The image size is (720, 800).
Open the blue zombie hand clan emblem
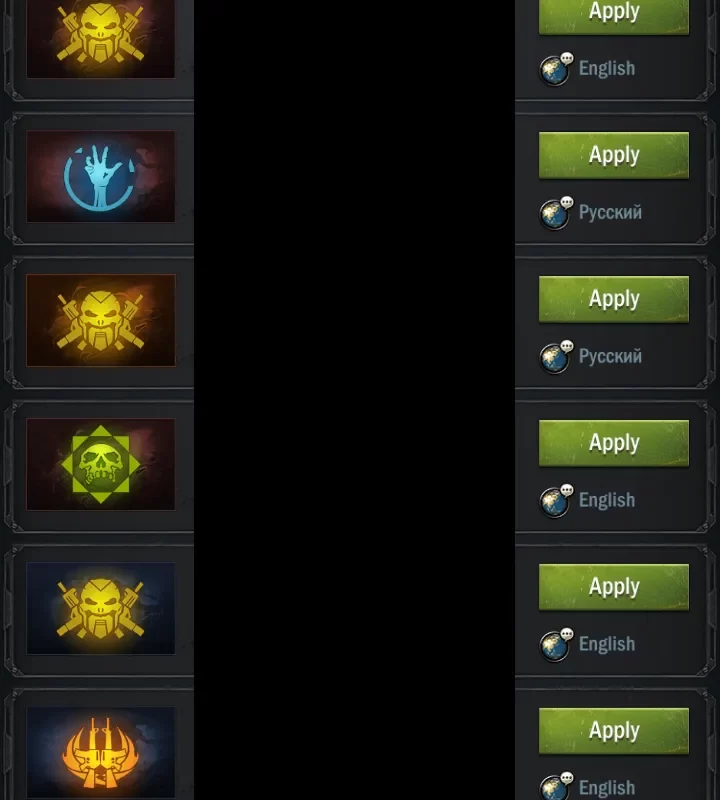(101, 177)
